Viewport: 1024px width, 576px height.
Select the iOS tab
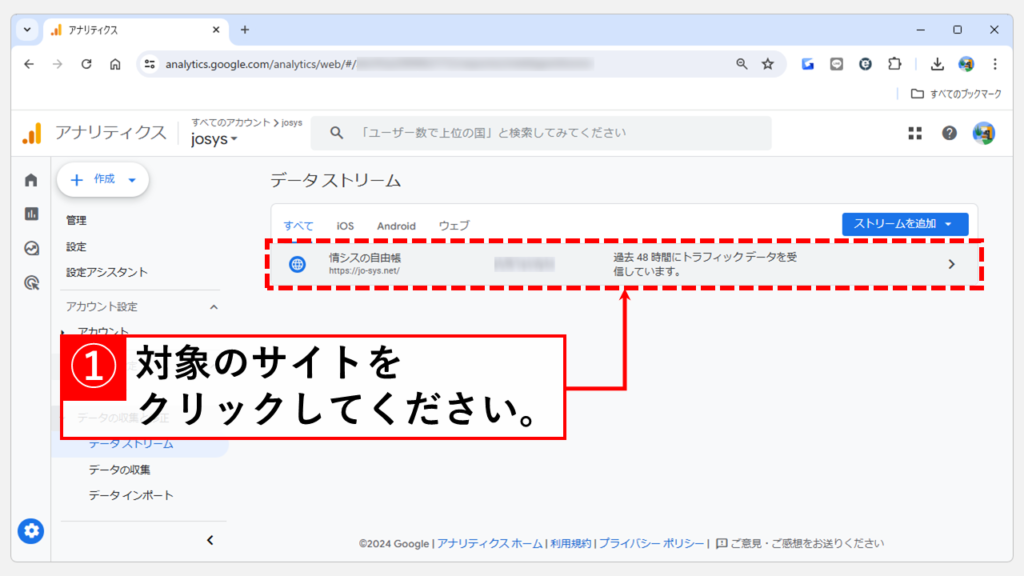point(345,226)
